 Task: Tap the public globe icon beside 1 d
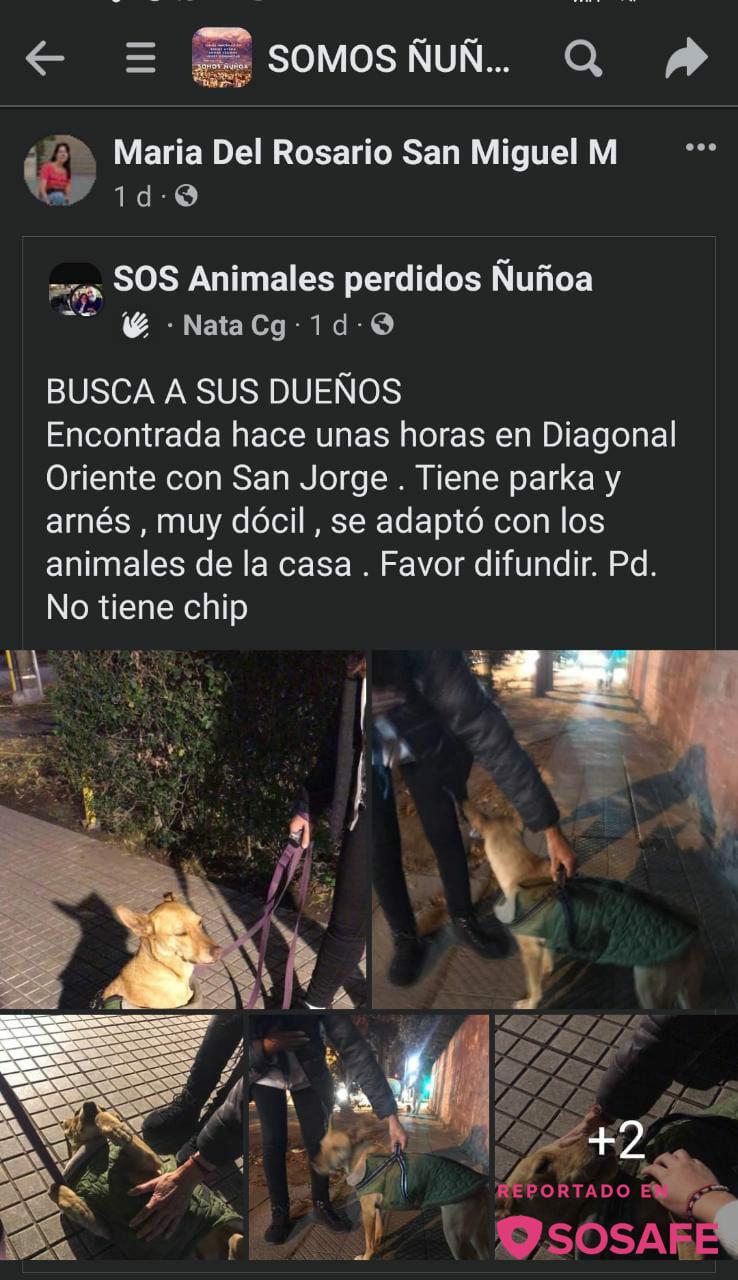coord(186,196)
